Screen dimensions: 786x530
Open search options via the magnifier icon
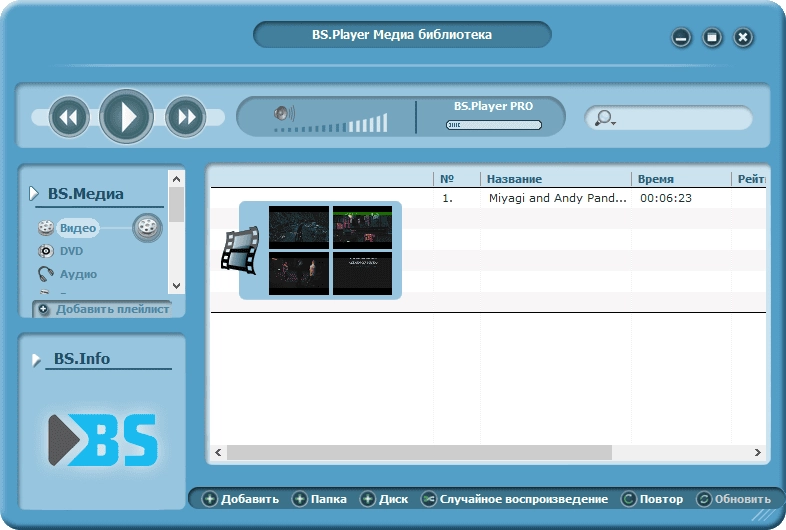point(605,118)
